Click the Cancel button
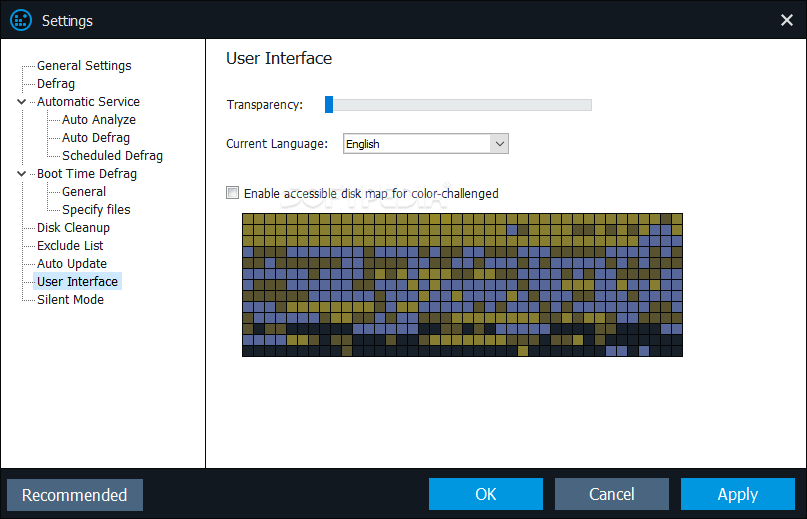The height and width of the screenshot is (519, 807). tap(611, 494)
